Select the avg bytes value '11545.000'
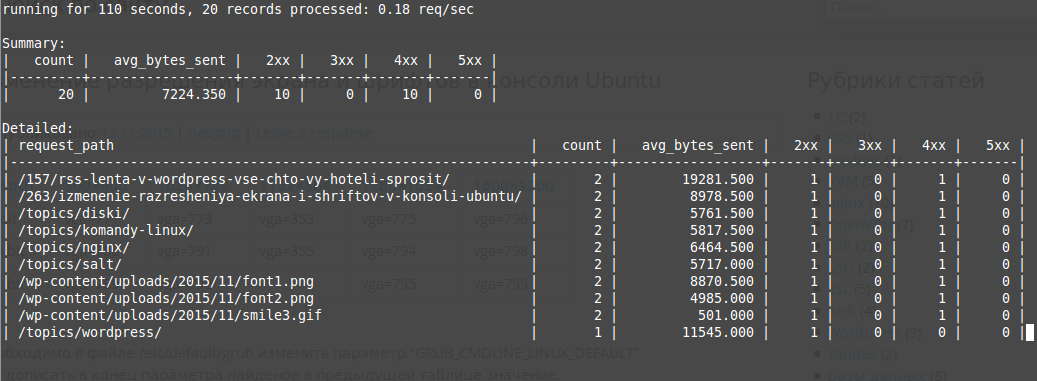 pos(718,333)
